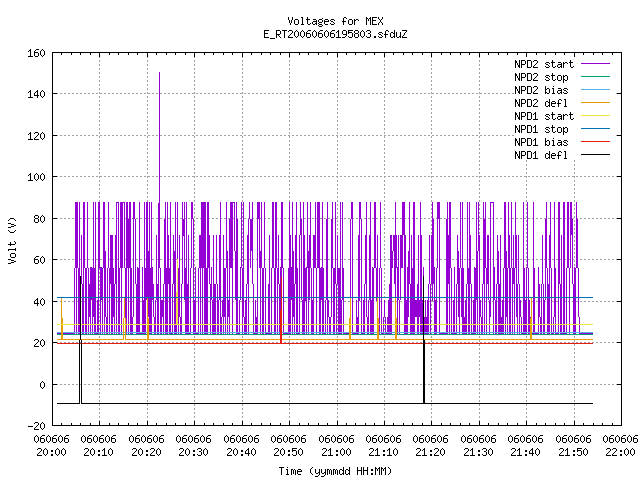The width and height of the screenshot is (640, 480).
Task: Click the 22:00 time tick label
Action: [x=620, y=452]
